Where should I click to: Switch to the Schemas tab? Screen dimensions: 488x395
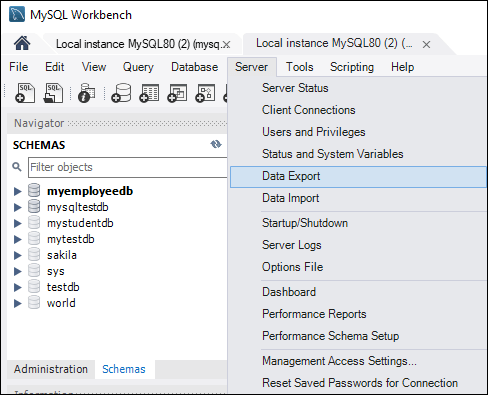coord(124,369)
